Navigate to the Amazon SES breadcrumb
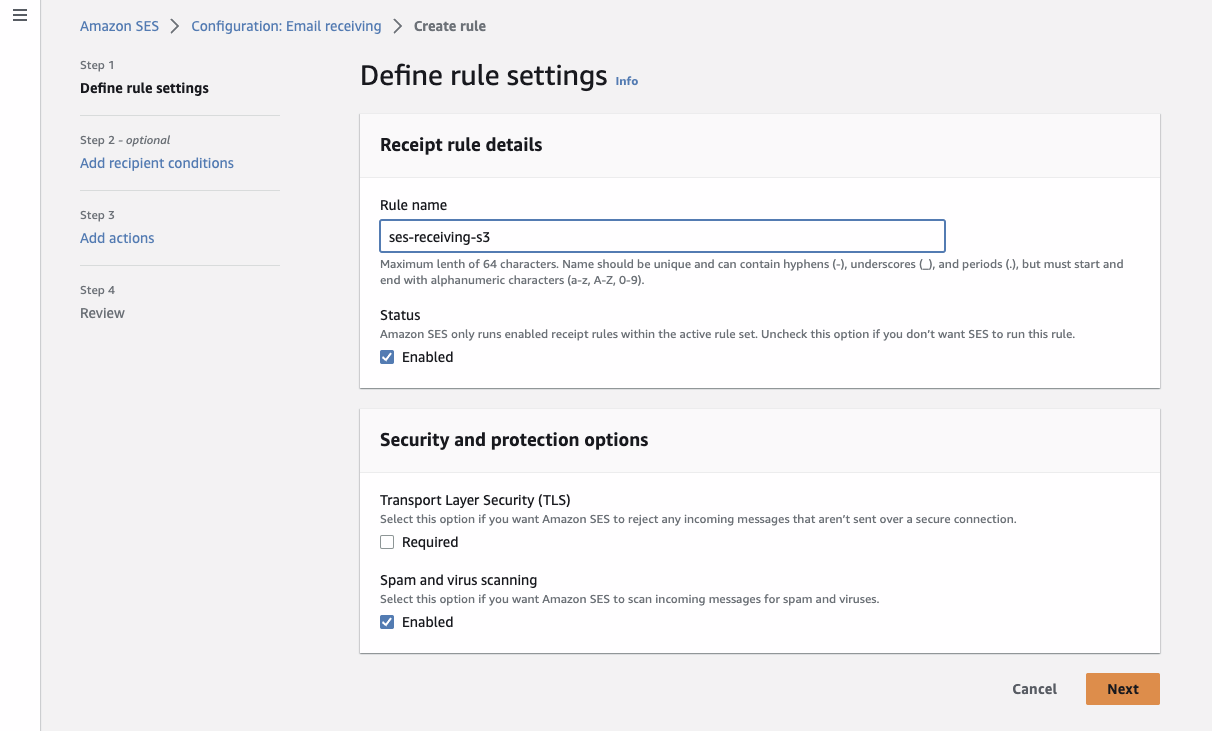Image resolution: width=1212 pixels, height=731 pixels. point(119,26)
